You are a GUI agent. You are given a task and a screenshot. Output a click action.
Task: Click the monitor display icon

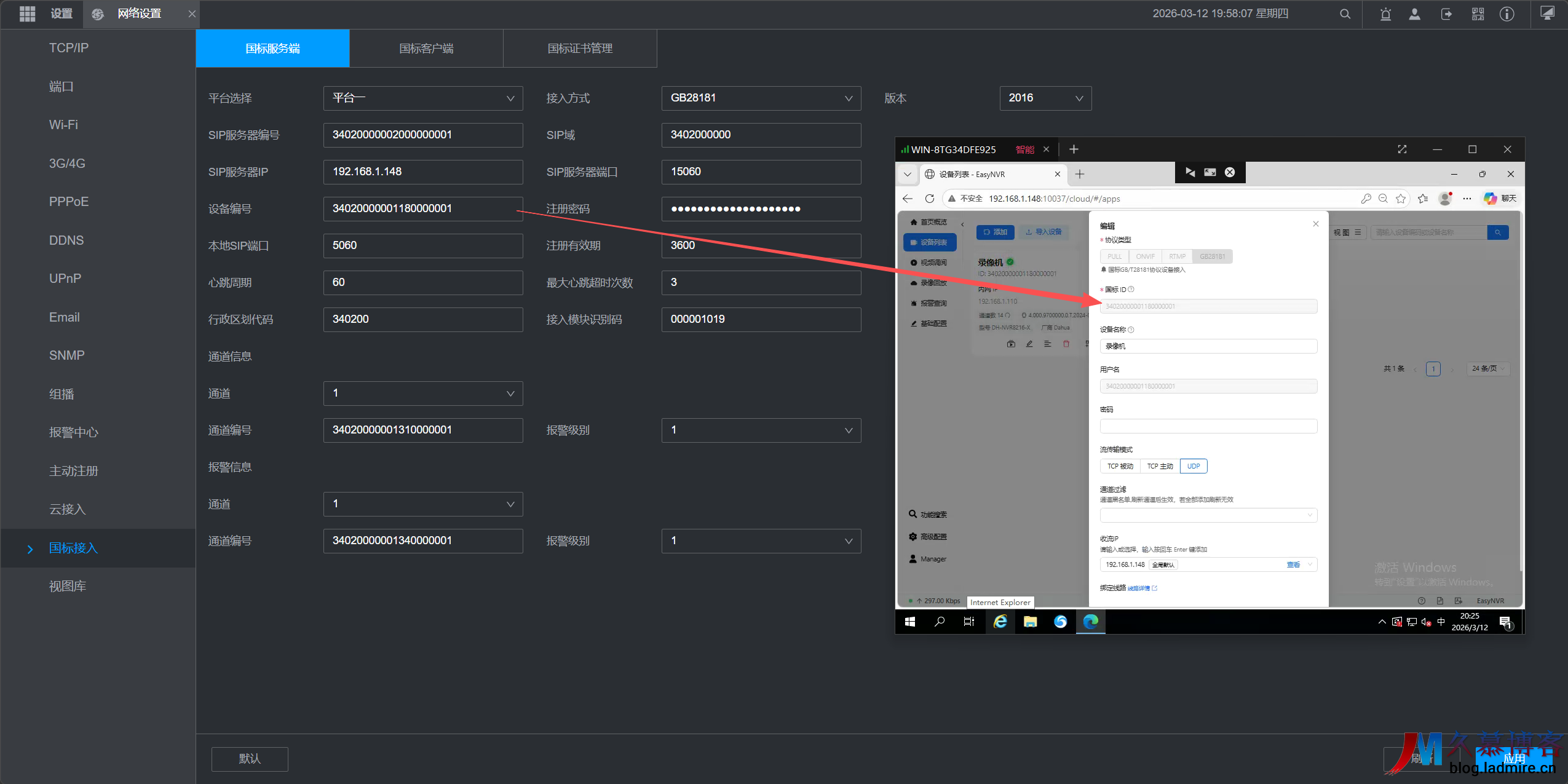pyautogui.click(x=1547, y=13)
